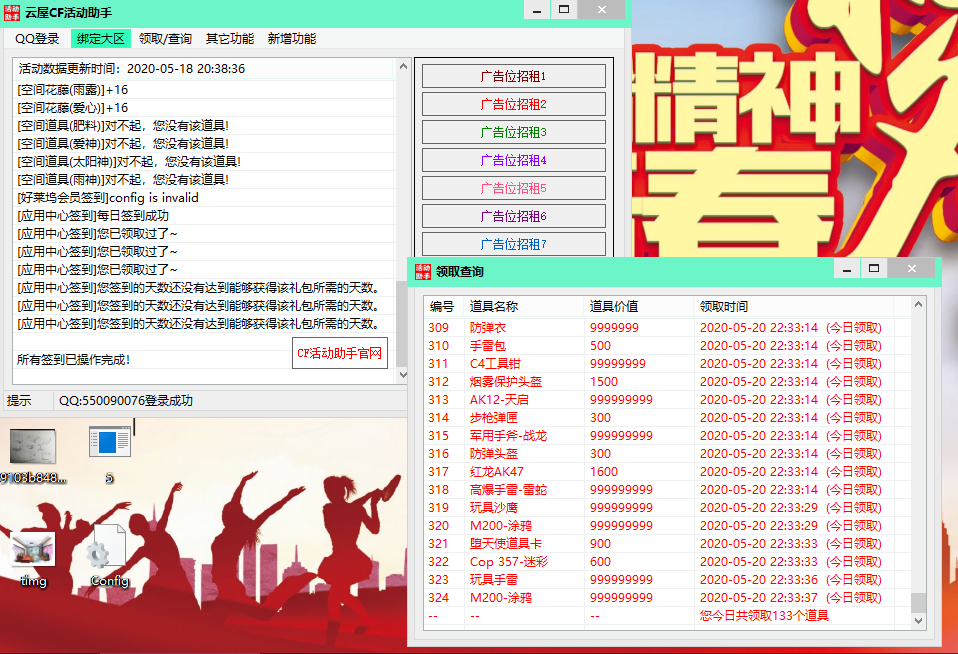Minimize the 云屋CF活动助手 main window
Screen dimensions: 958x654
tap(537, 11)
